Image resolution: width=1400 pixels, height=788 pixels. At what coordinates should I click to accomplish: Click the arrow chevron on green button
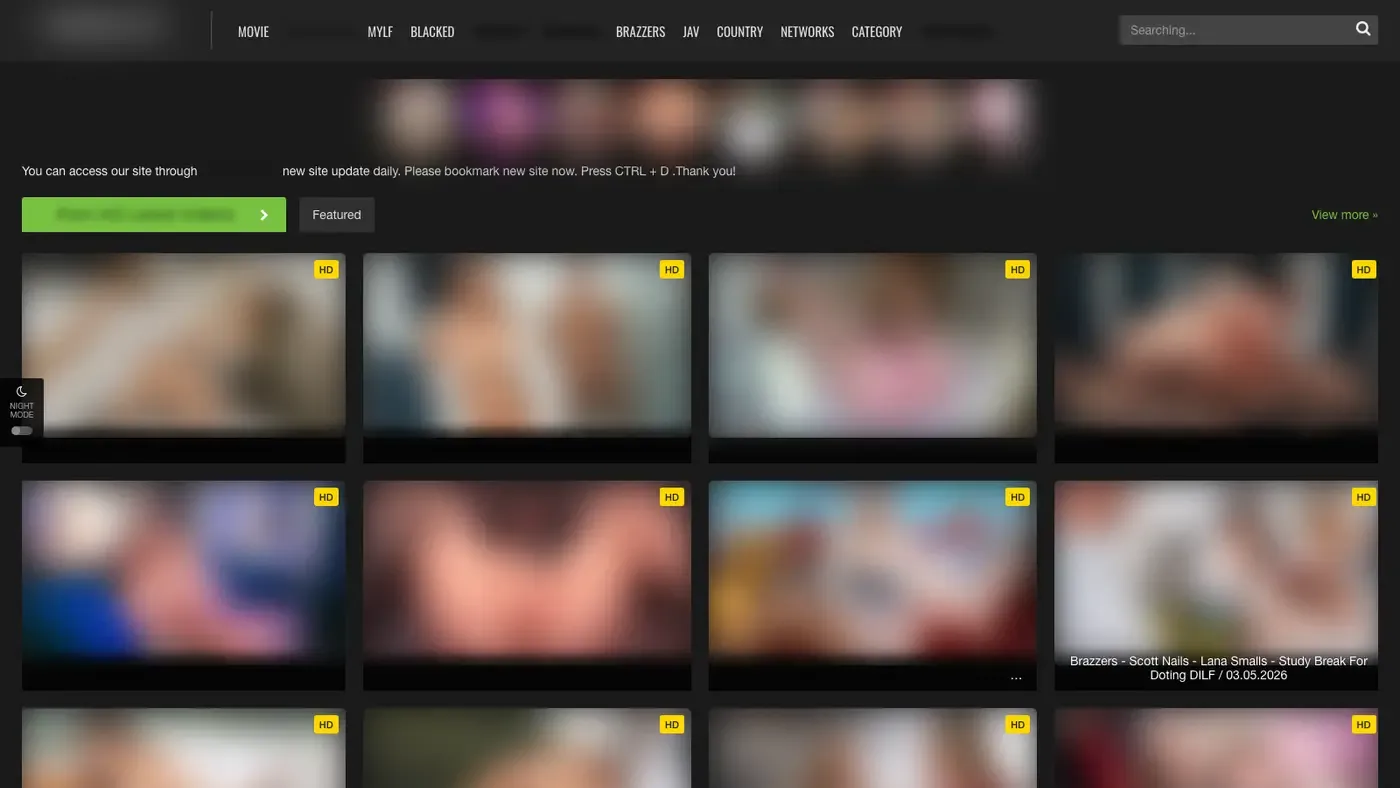(x=264, y=215)
